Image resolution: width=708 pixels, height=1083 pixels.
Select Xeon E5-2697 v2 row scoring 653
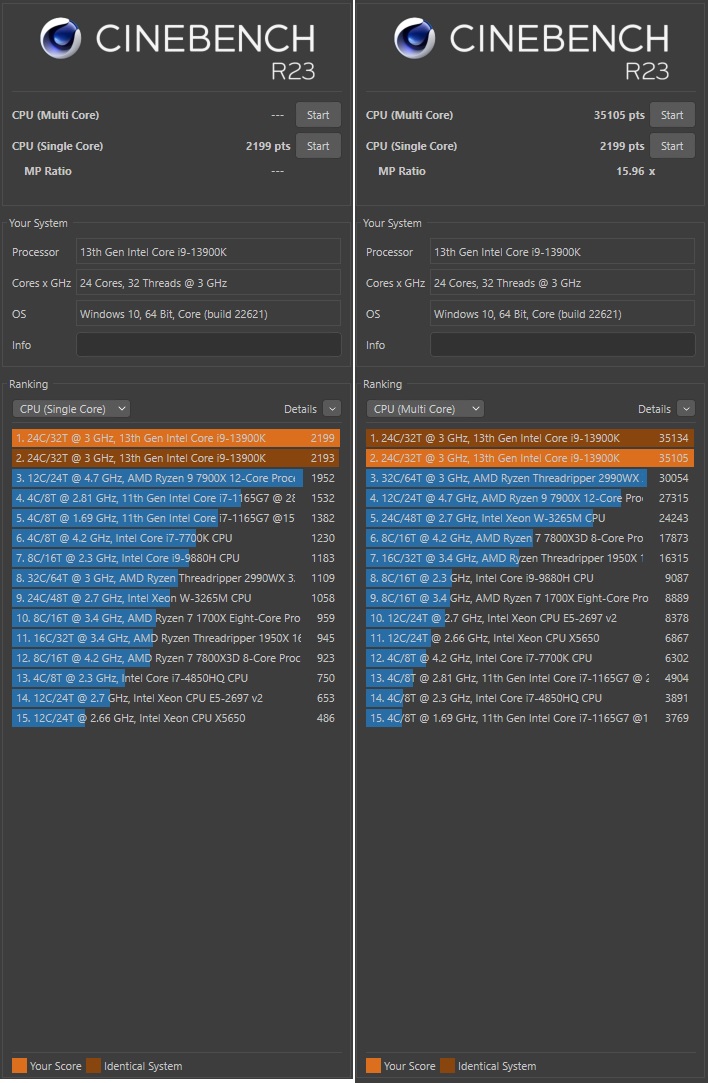pos(175,698)
